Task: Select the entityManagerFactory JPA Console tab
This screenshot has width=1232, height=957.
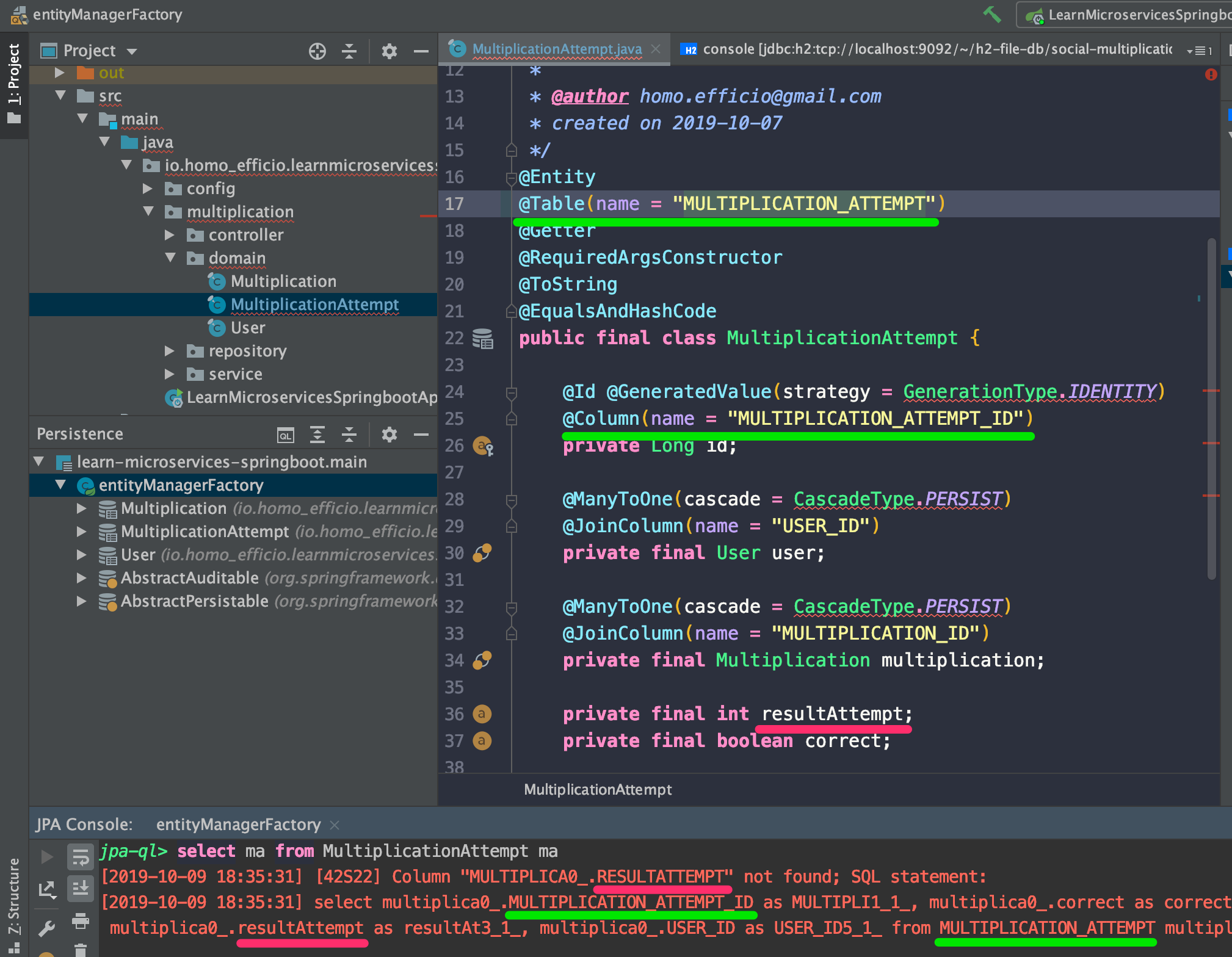Action: point(238,825)
